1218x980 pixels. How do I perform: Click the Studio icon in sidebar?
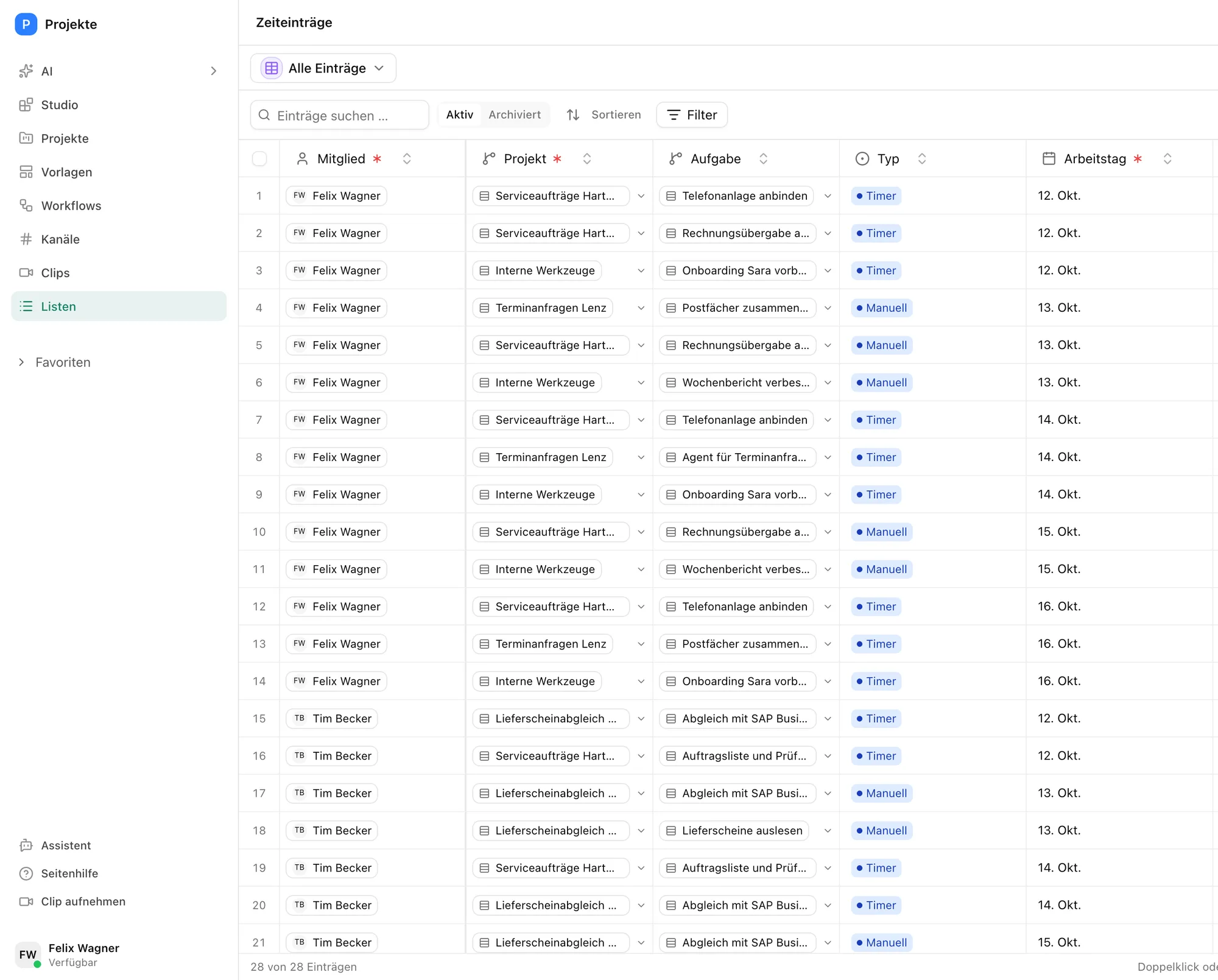[x=26, y=105]
